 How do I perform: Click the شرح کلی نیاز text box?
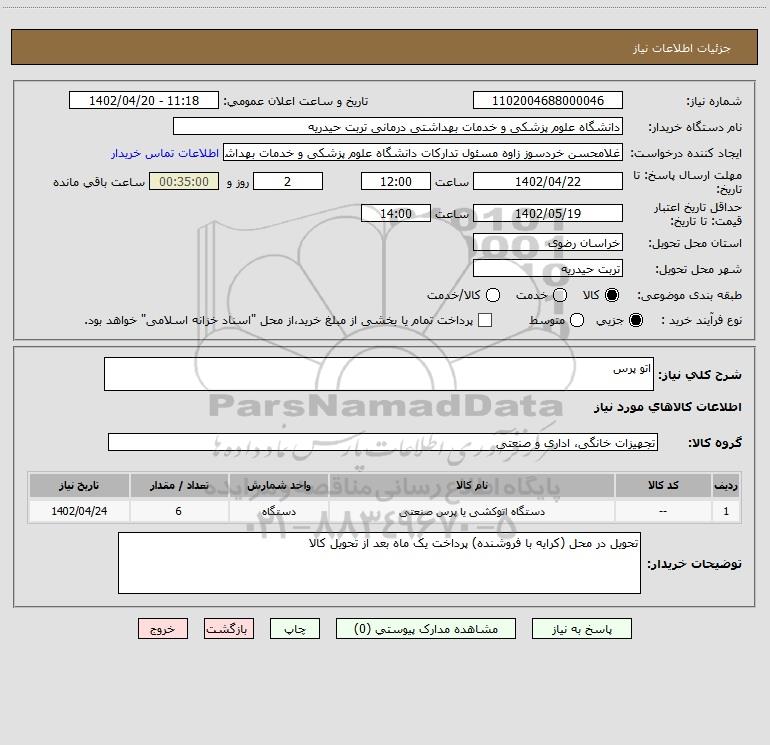coord(379,374)
